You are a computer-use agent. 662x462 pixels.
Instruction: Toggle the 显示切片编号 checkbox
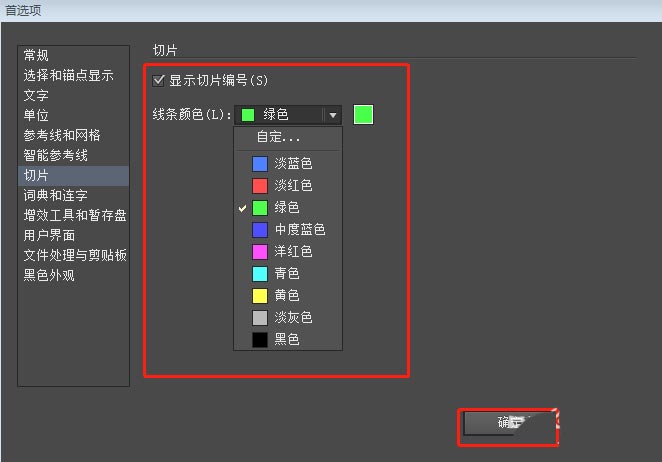(159, 80)
